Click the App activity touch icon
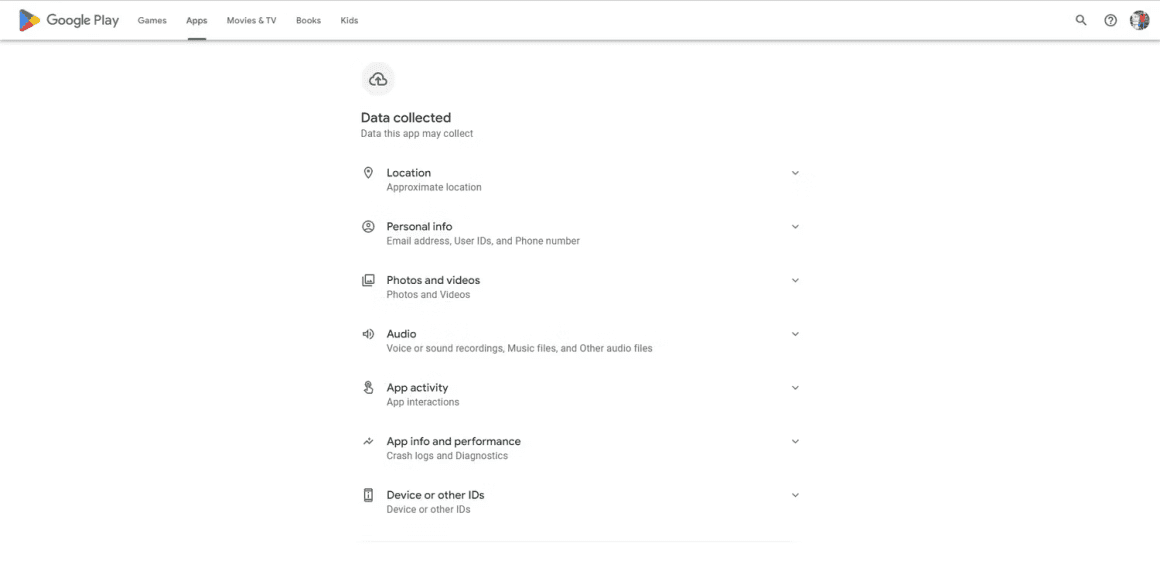 368,388
